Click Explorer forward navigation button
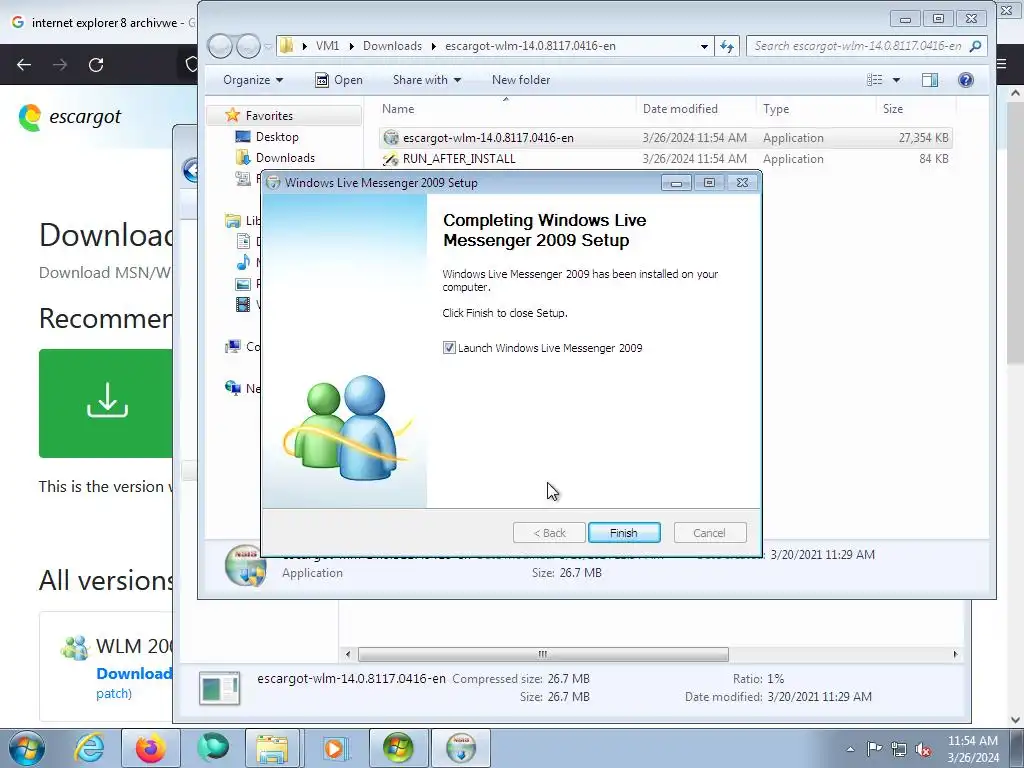The image size is (1024, 768). click(248, 46)
